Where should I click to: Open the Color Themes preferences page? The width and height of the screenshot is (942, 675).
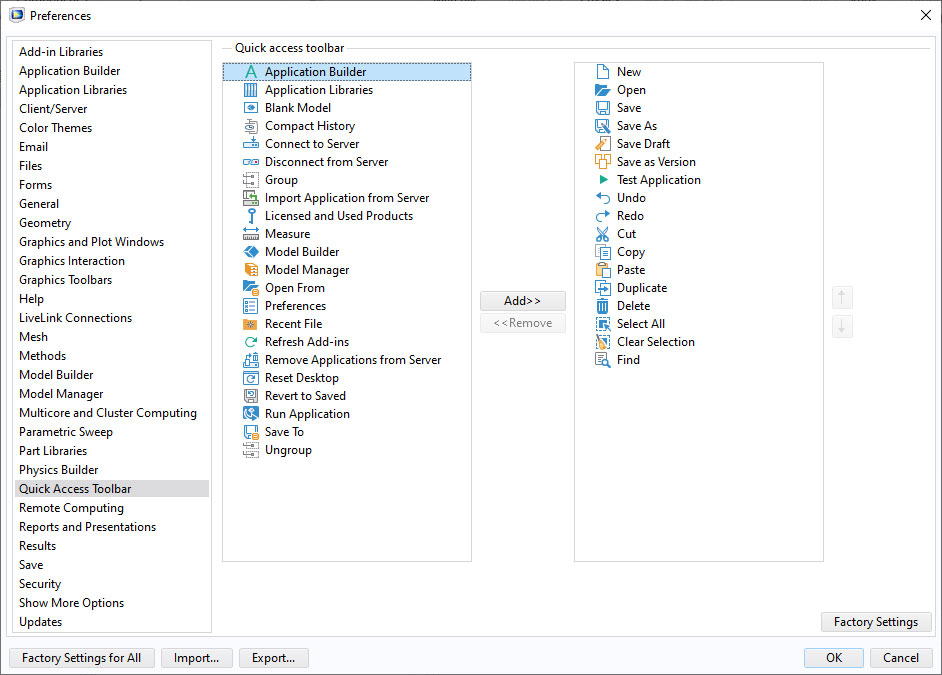(x=55, y=128)
